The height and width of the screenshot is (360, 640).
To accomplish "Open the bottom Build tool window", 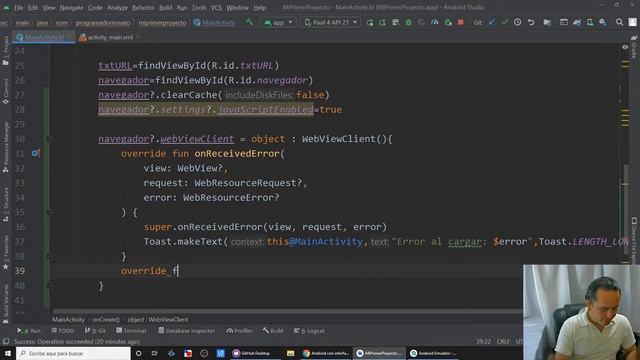I will pyautogui.click(x=273, y=331).
